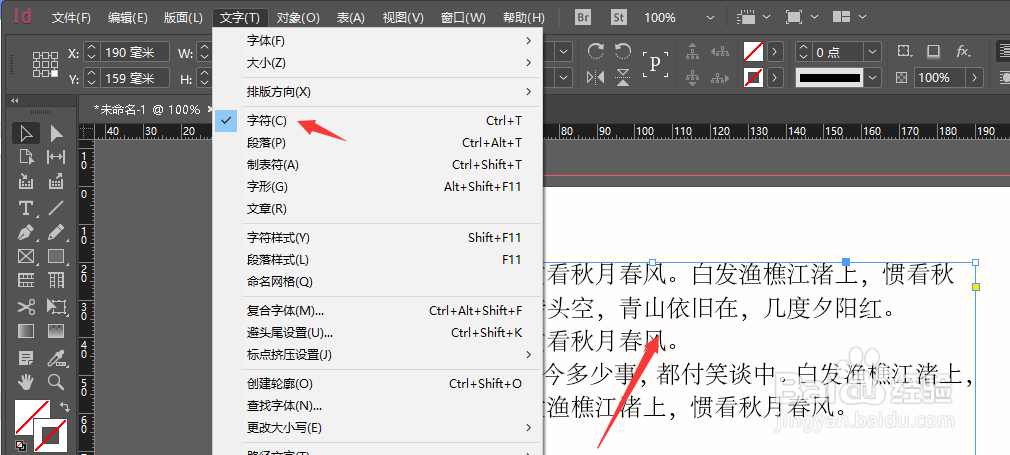Open the opacity 100% slider arrow
Screen dimensions: 1010x455
click(x=975, y=78)
